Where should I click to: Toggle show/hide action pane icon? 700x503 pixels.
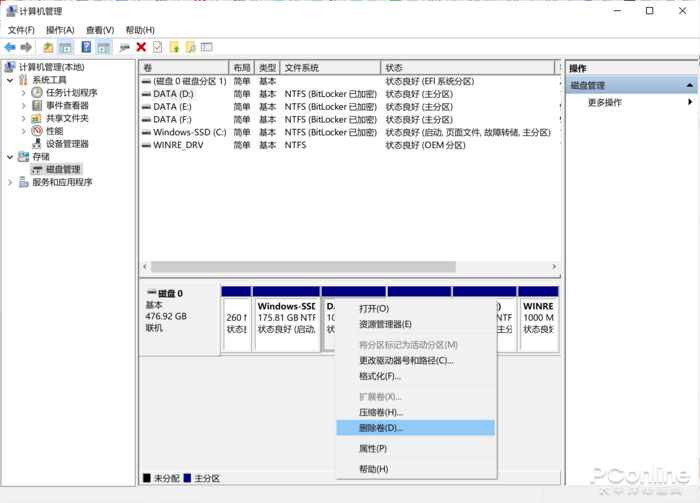coord(104,47)
